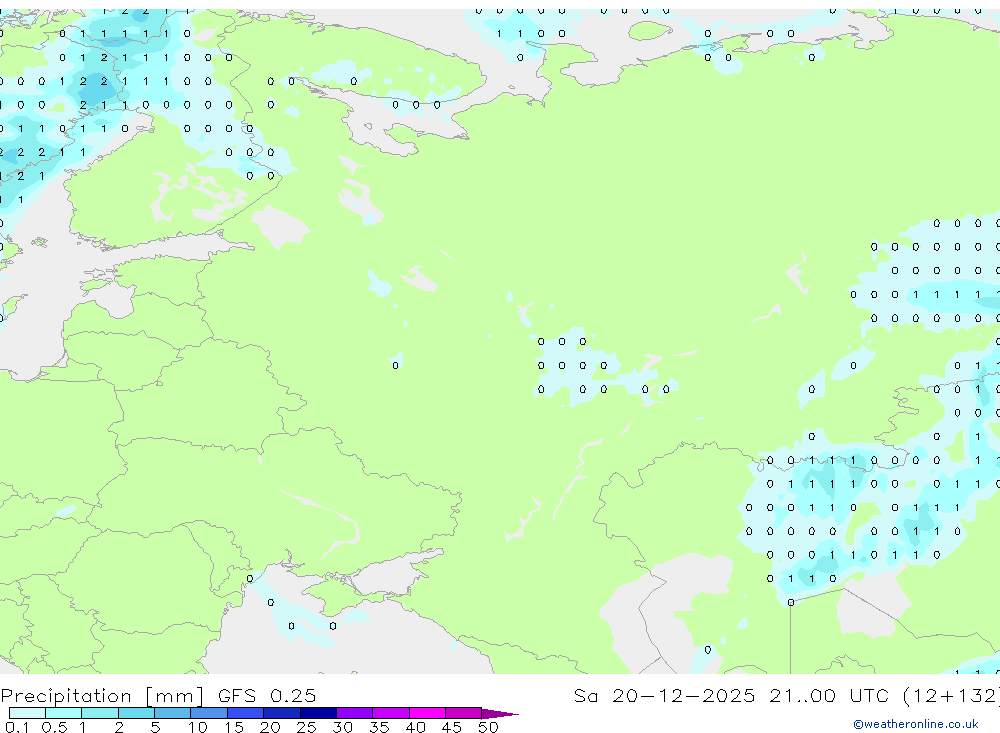The height and width of the screenshot is (733, 1000).
Task: Pick the 35–40 mm purple legend swatch
Action: click(x=391, y=713)
